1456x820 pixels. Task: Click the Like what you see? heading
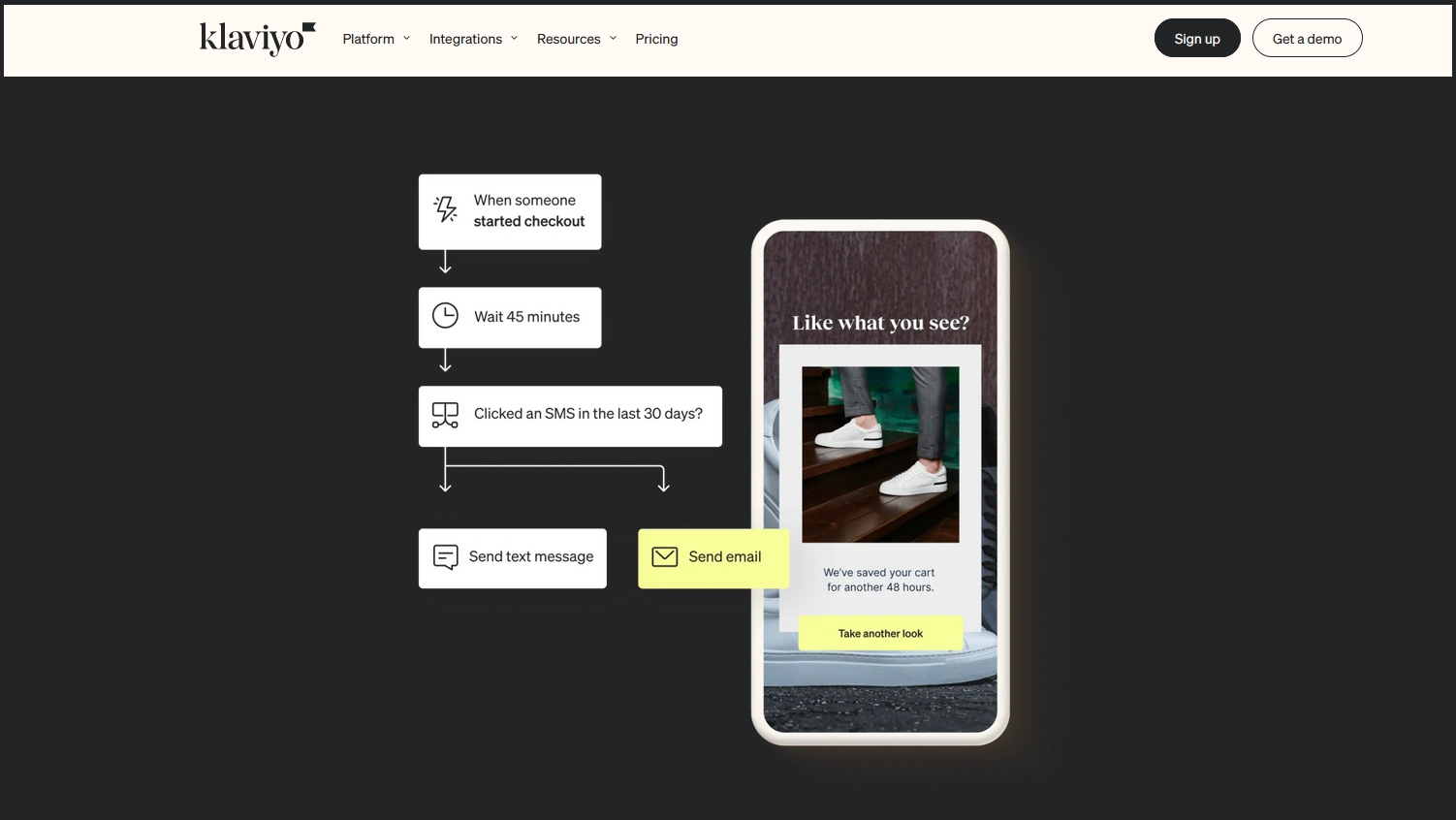880,323
